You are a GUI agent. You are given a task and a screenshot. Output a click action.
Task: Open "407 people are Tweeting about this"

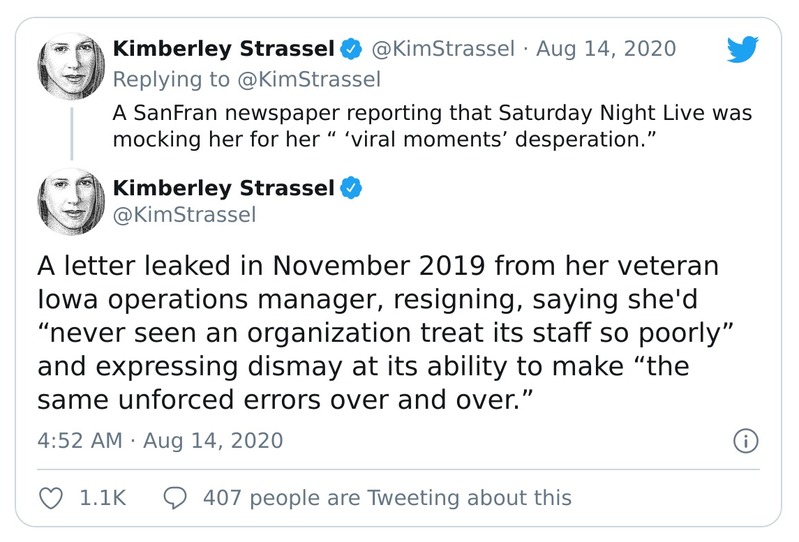pyautogui.click(x=386, y=497)
